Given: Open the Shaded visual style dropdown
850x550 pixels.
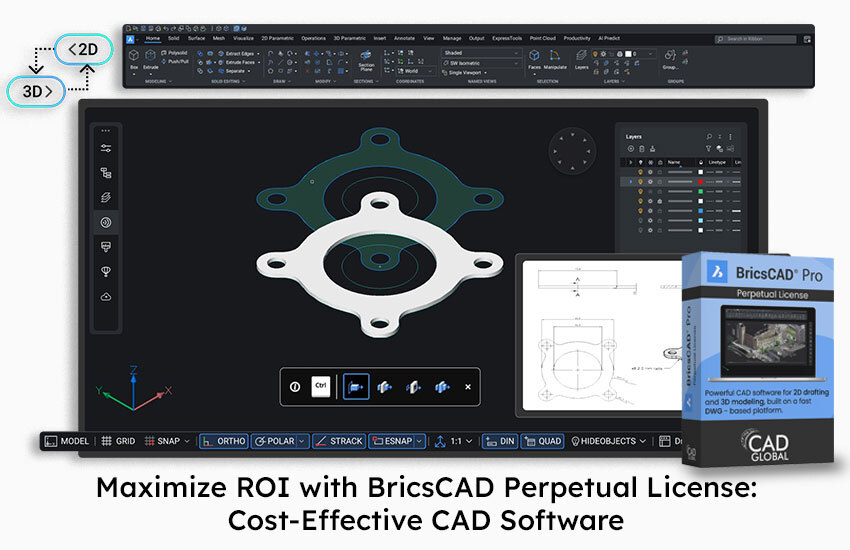Looking at the screenshot, I should [x=481, y=53].
